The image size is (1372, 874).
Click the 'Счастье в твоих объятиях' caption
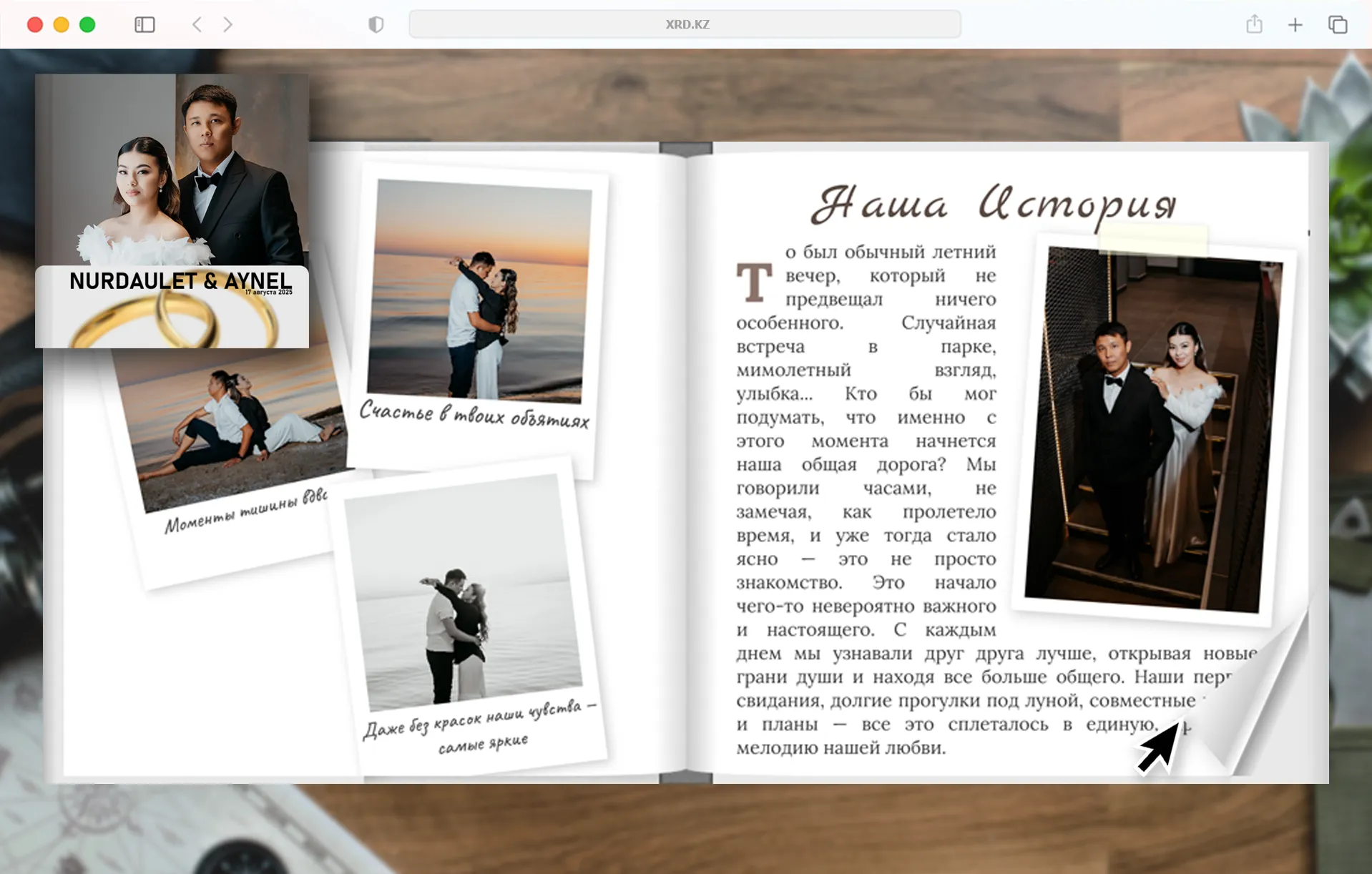point(474,415)
